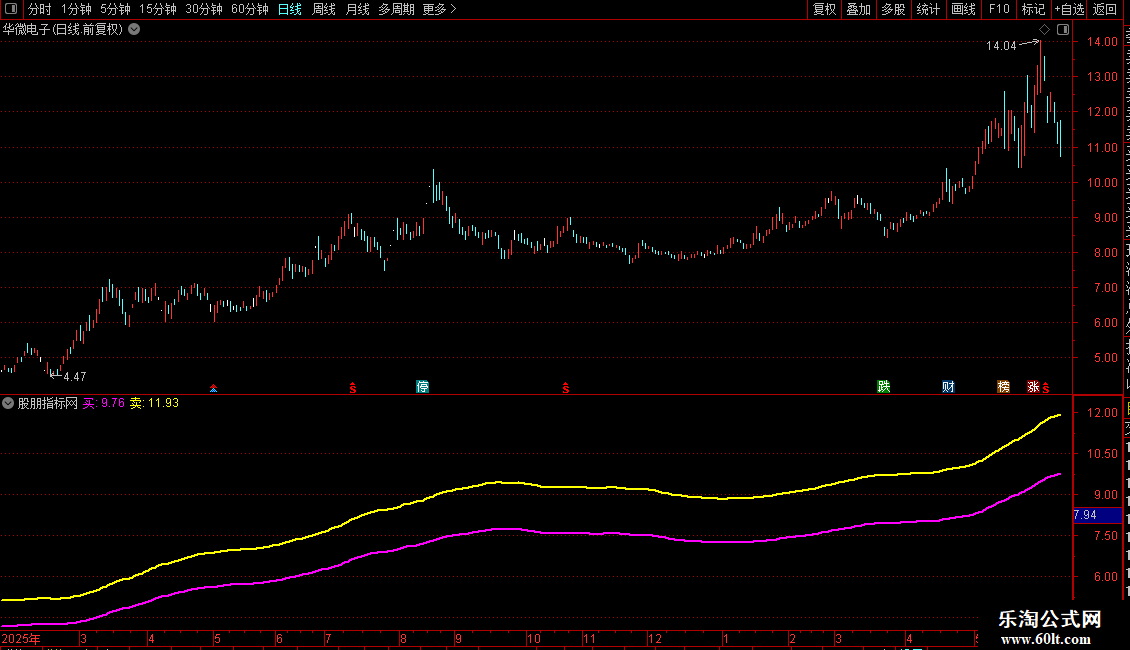Click the diamond icon above the chart
The image size is (1130, 650).
1044,30
